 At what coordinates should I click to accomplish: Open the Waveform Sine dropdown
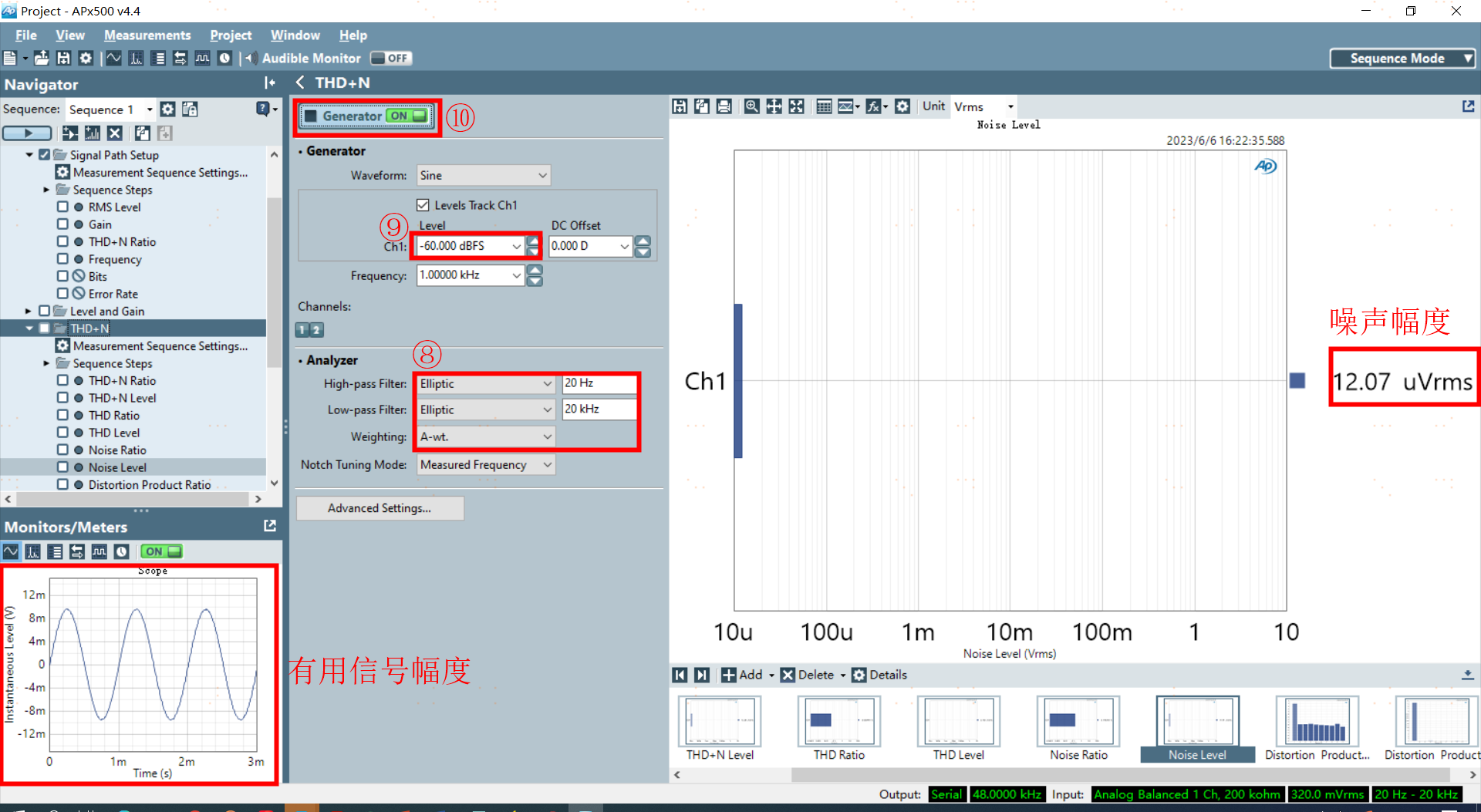coord(484,176)
